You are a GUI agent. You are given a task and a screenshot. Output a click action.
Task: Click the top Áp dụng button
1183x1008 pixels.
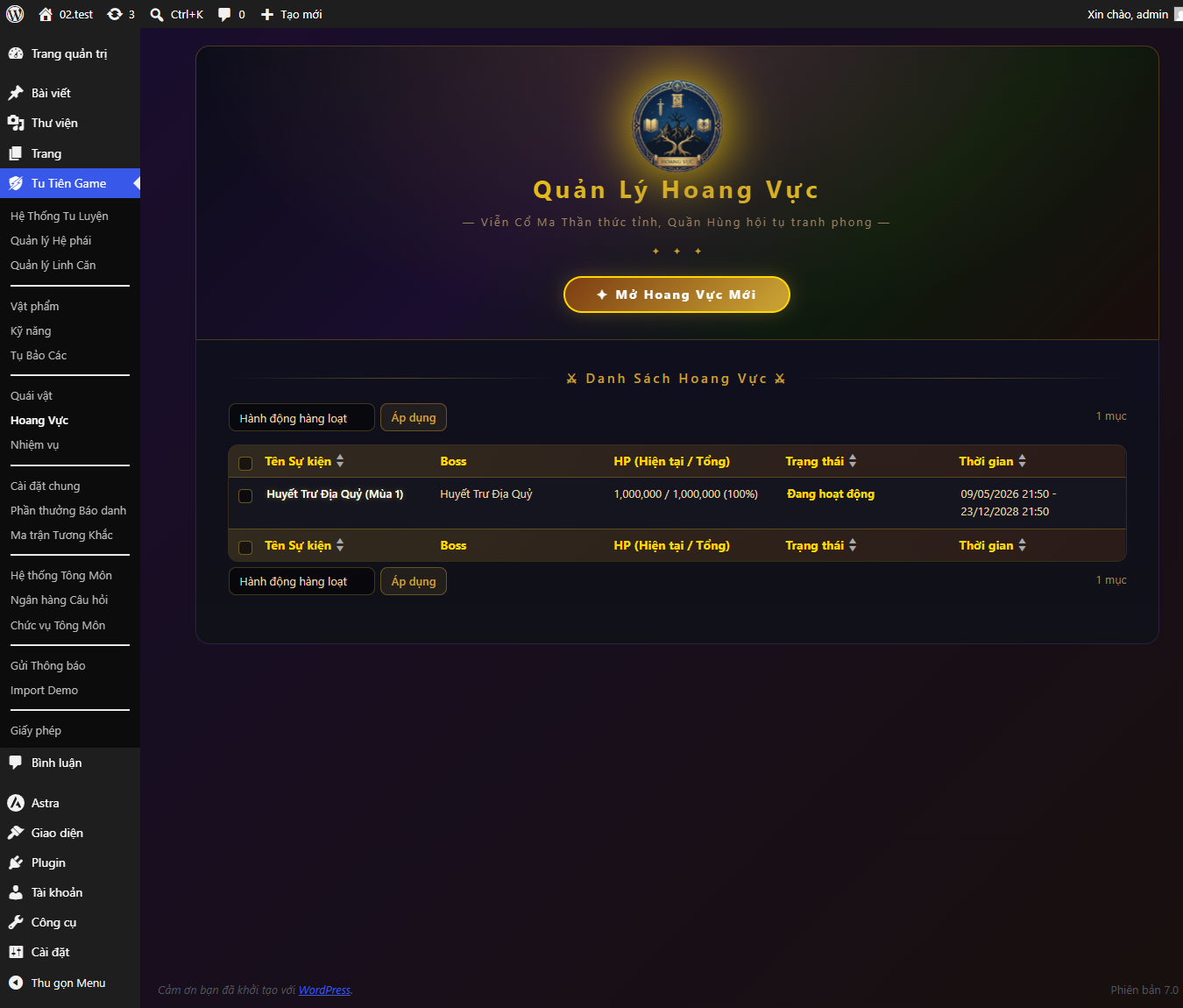click(414, 418)
